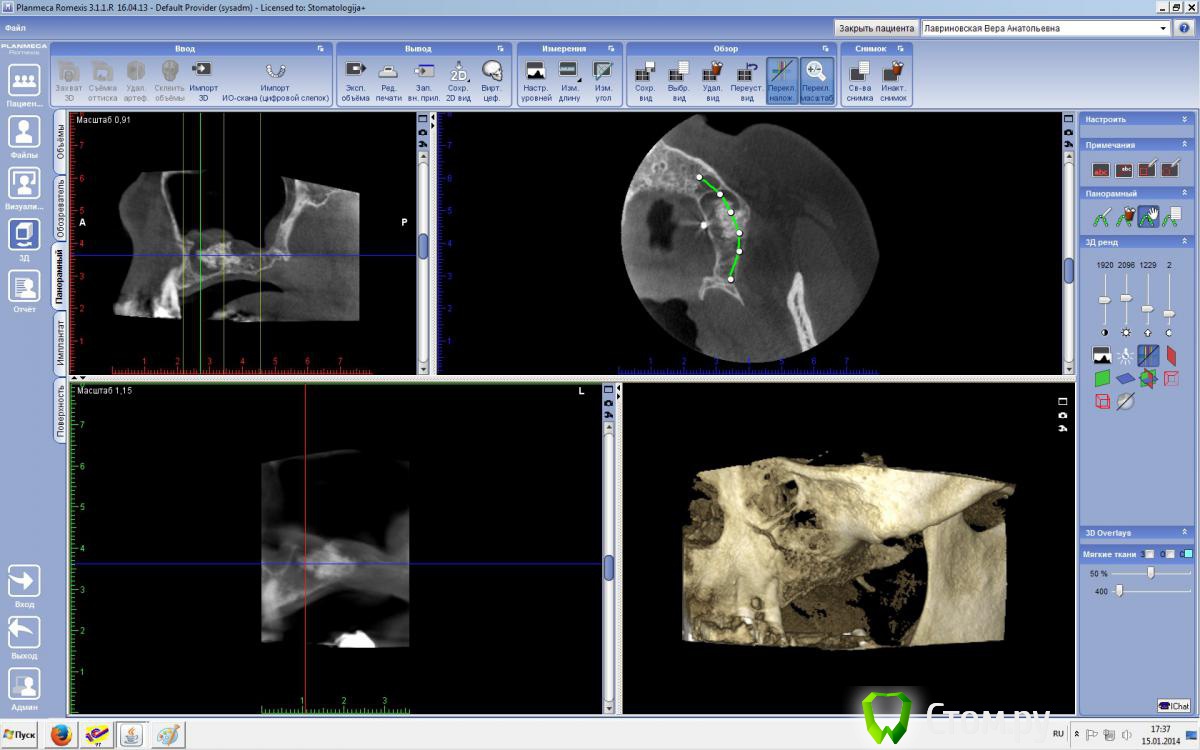The width and height of the screenshot is (1200, 750).
Task: Click the IChat button
Action: [x=1173, y=705]
